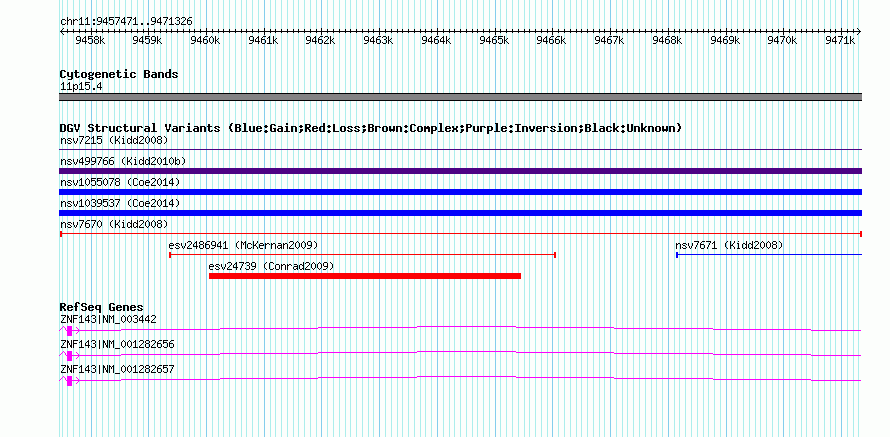Image resolution: width=890 pixels, height=437 pixels.
Task: Select the blue nsv1039537 gain bar
Action: click(460, 213)
